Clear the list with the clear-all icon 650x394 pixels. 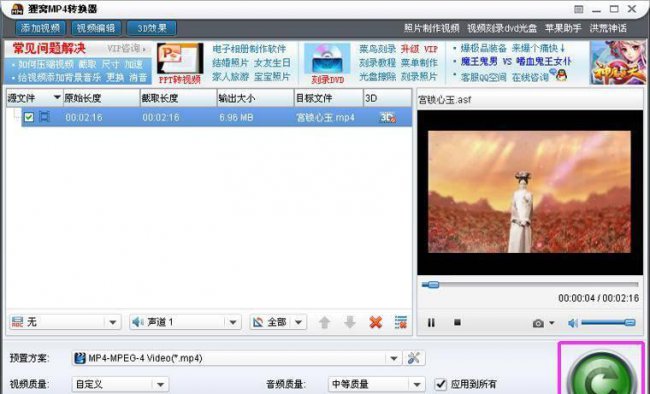tap(401, 322)
